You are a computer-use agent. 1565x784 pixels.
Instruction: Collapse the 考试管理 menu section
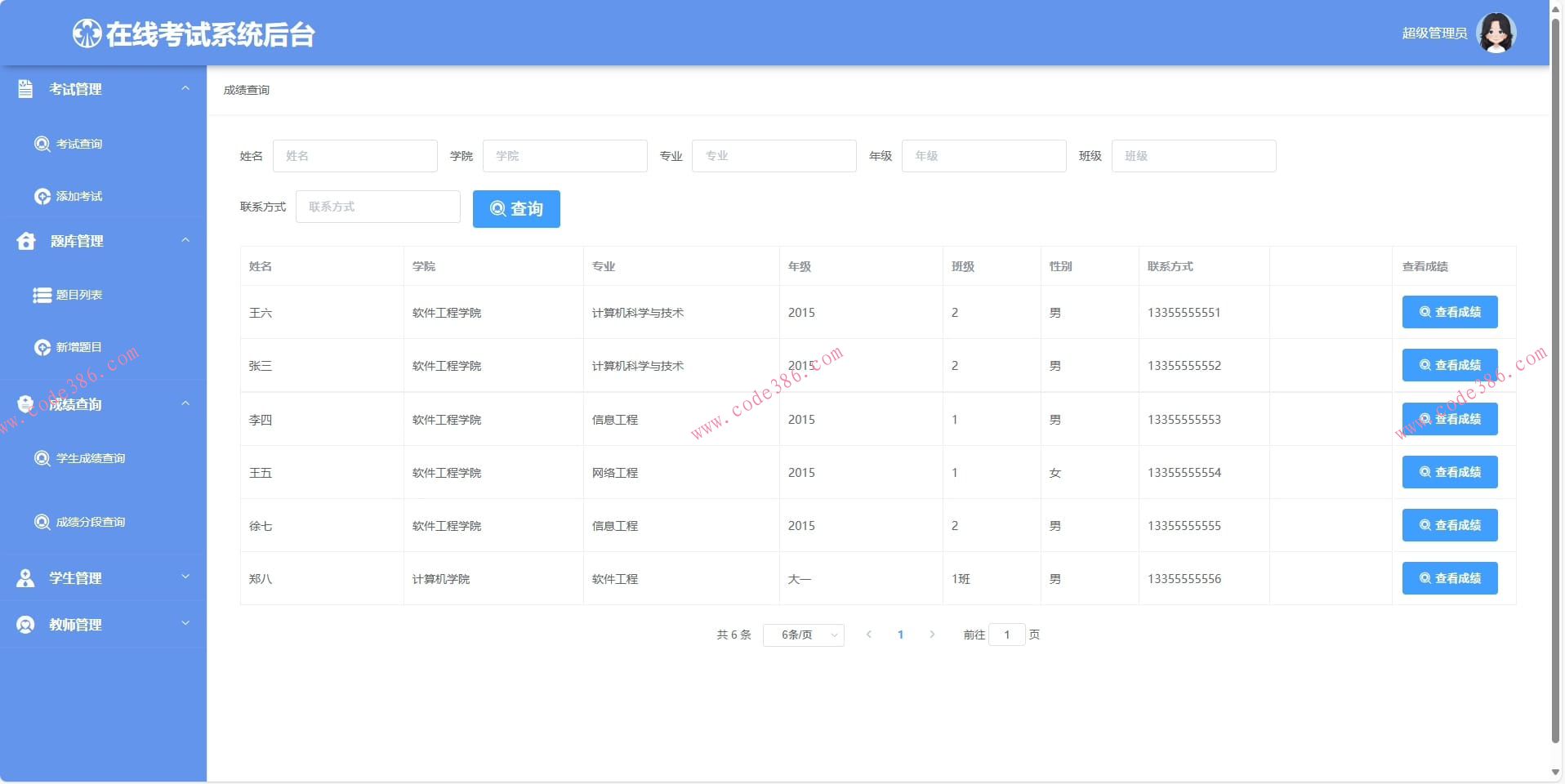pyautogui.click(x=185, y=88)
